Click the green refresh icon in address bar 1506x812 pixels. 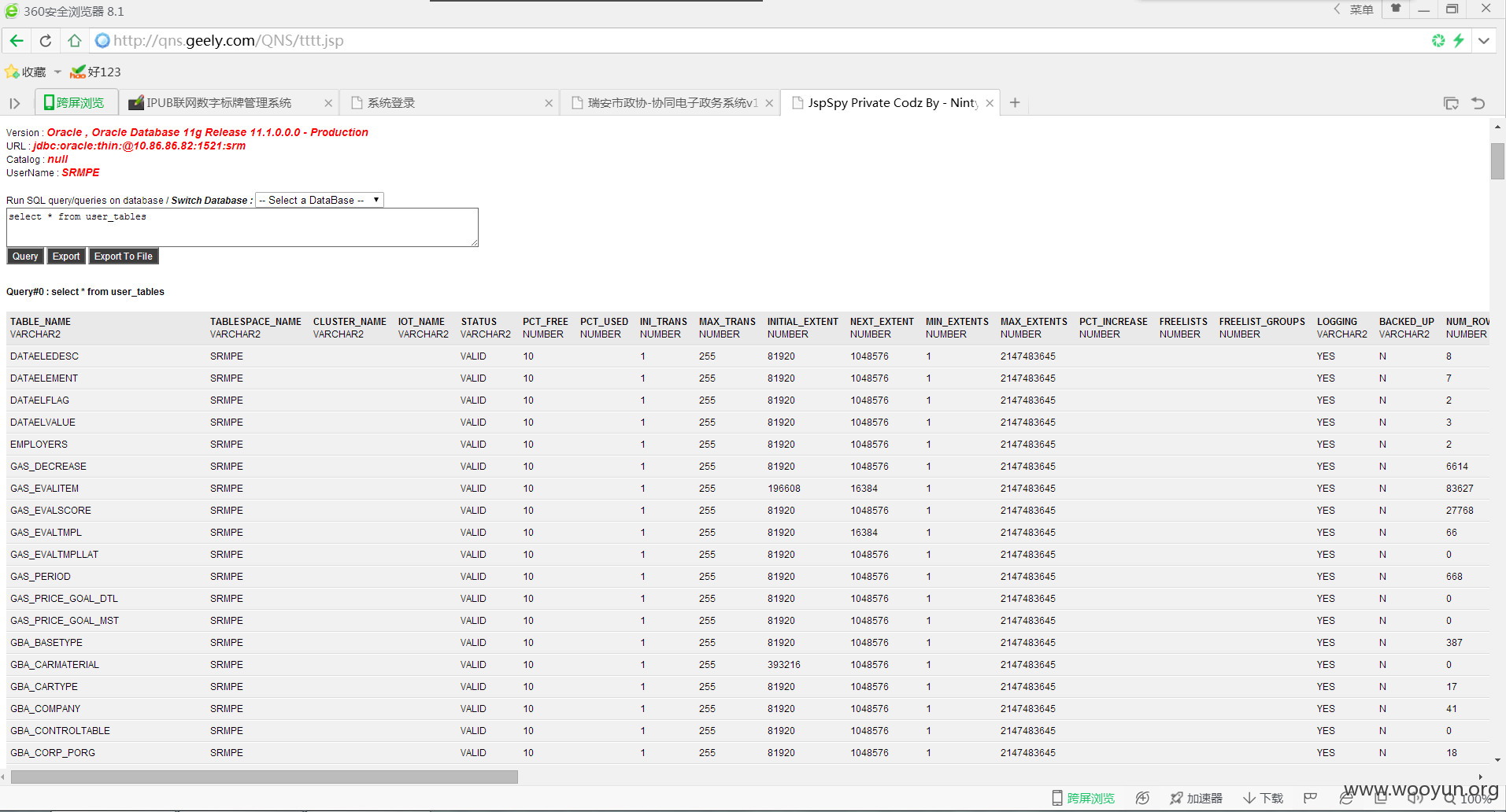[x=1438, y=41]
